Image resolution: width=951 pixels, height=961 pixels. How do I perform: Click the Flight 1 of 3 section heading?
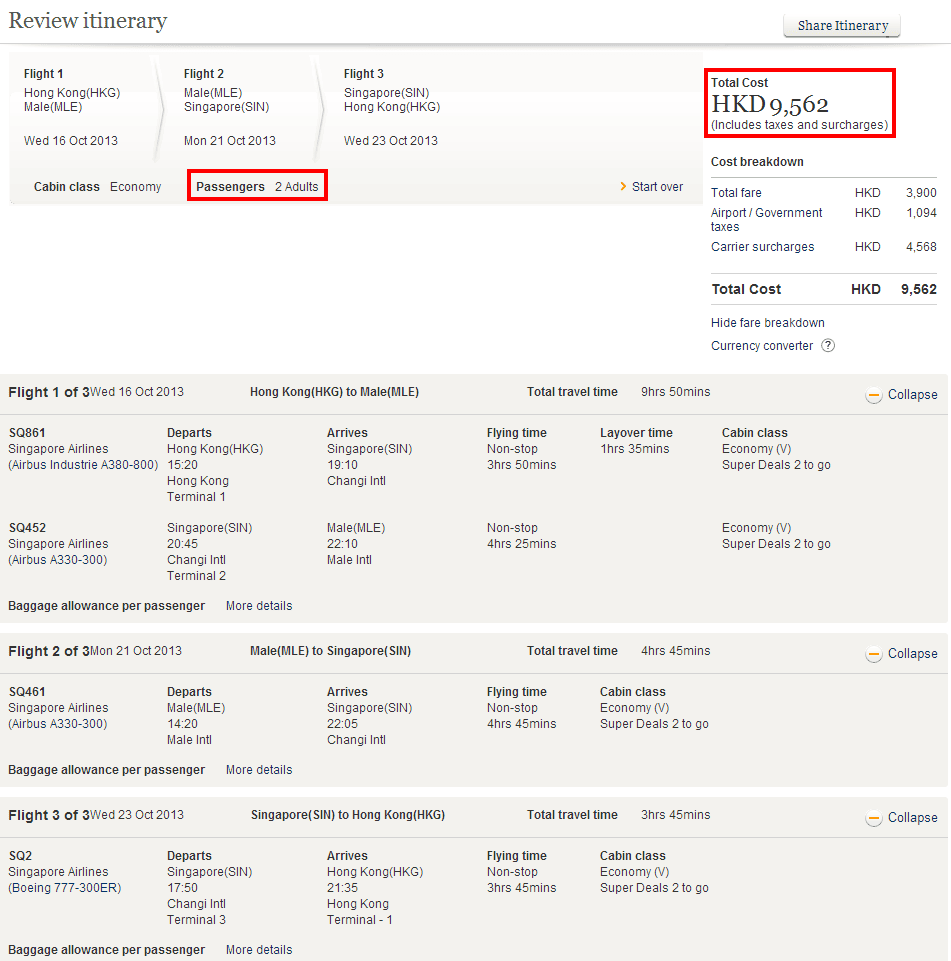pyautogui.click(x=48, y=393)
